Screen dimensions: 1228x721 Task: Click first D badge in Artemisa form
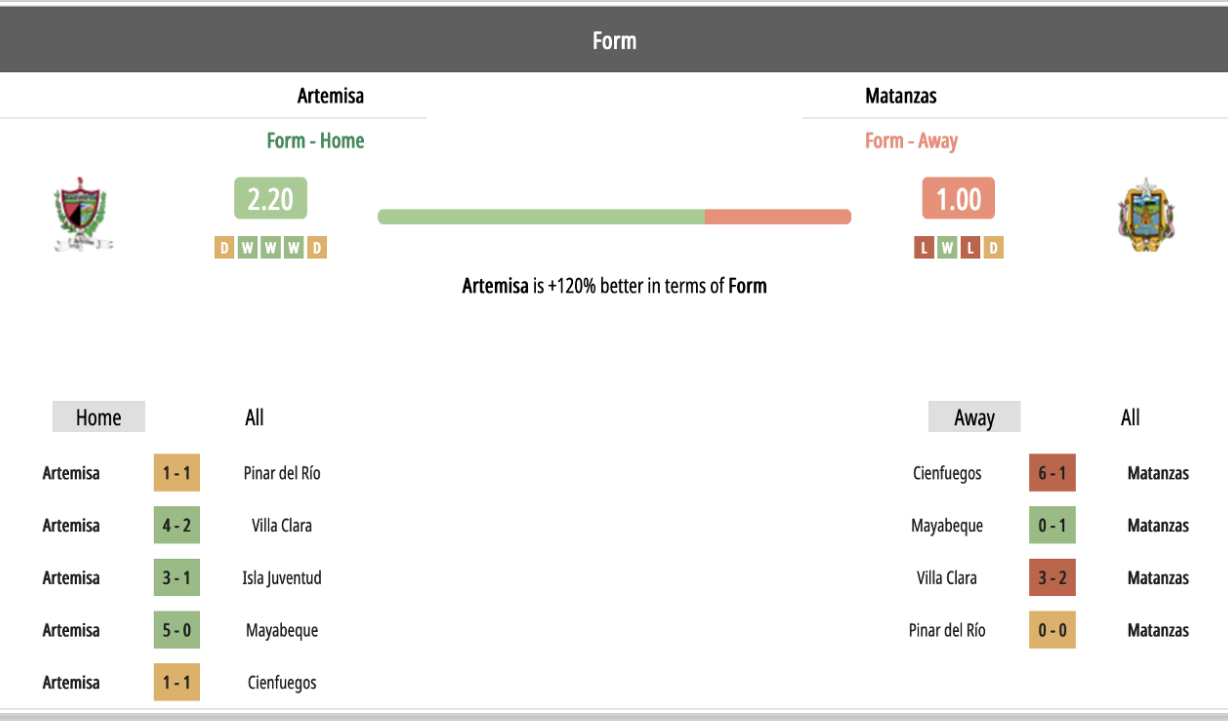coord(224,248)
